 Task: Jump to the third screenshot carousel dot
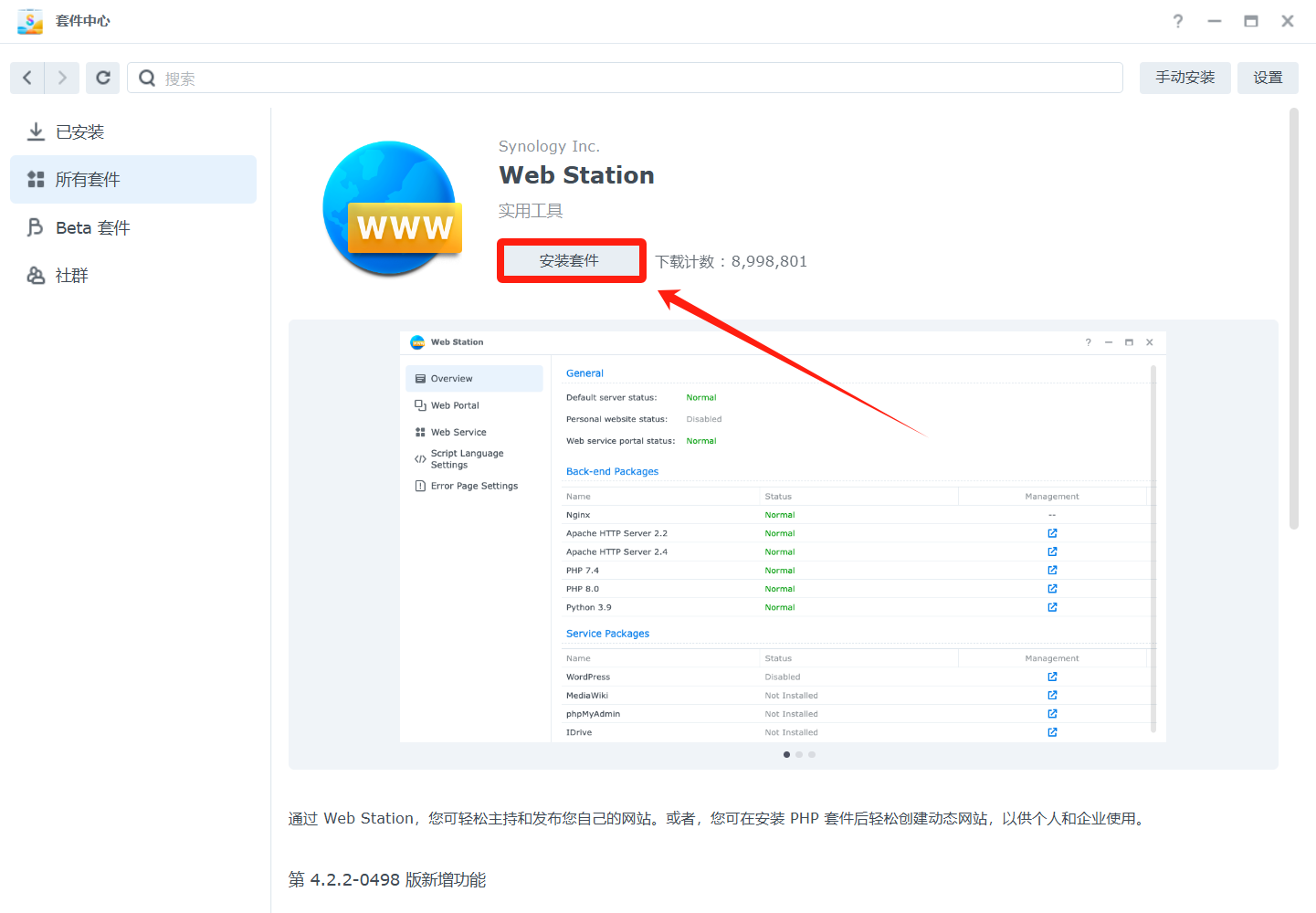point(812,754)
